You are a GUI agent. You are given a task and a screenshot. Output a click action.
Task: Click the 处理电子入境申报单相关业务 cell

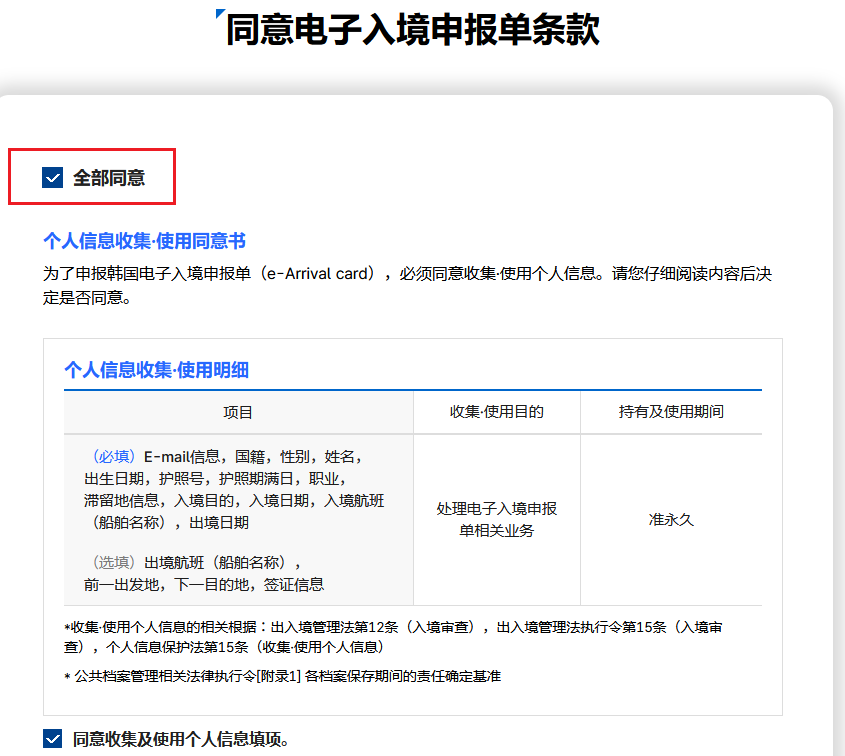point(497,519)
